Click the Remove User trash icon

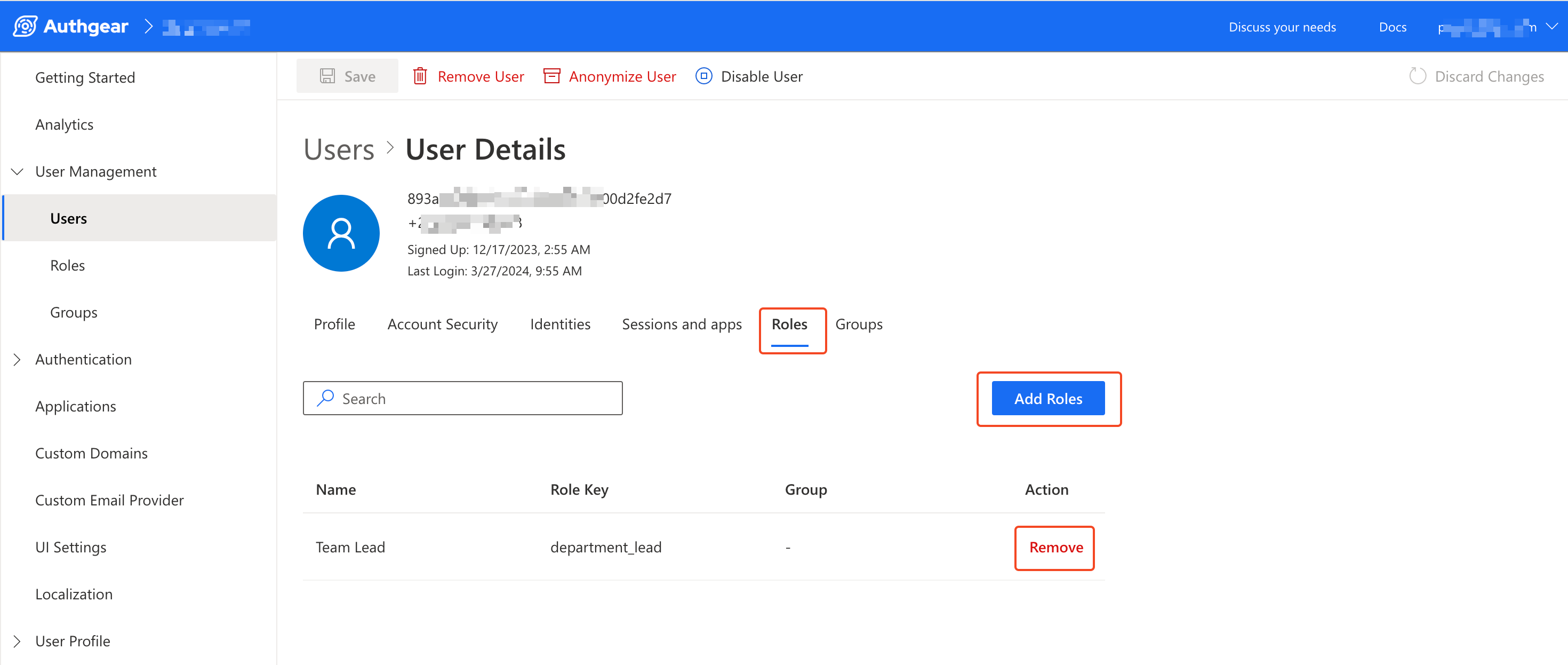(x=420, y=76)
